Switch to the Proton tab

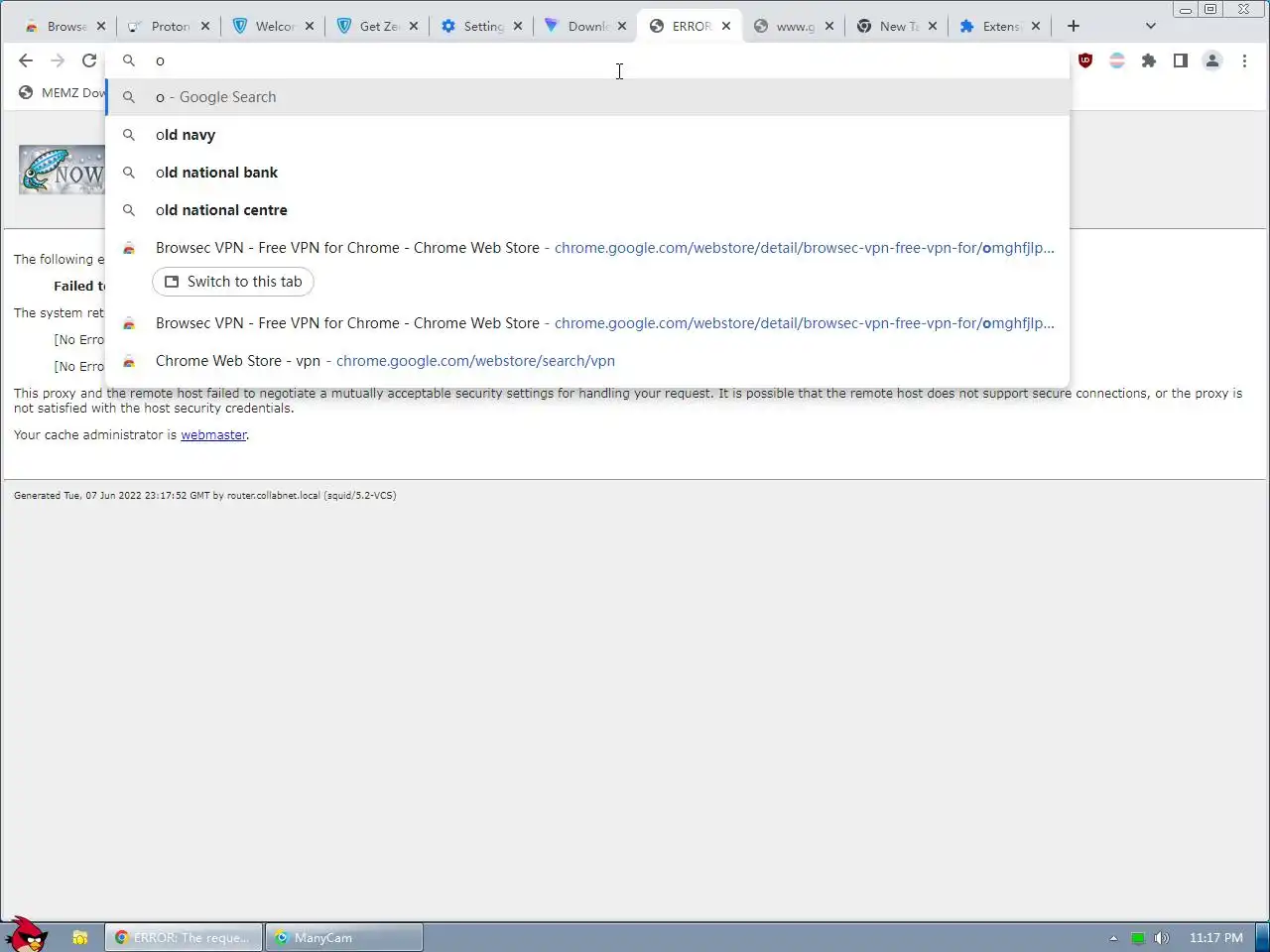pos(161,26)
